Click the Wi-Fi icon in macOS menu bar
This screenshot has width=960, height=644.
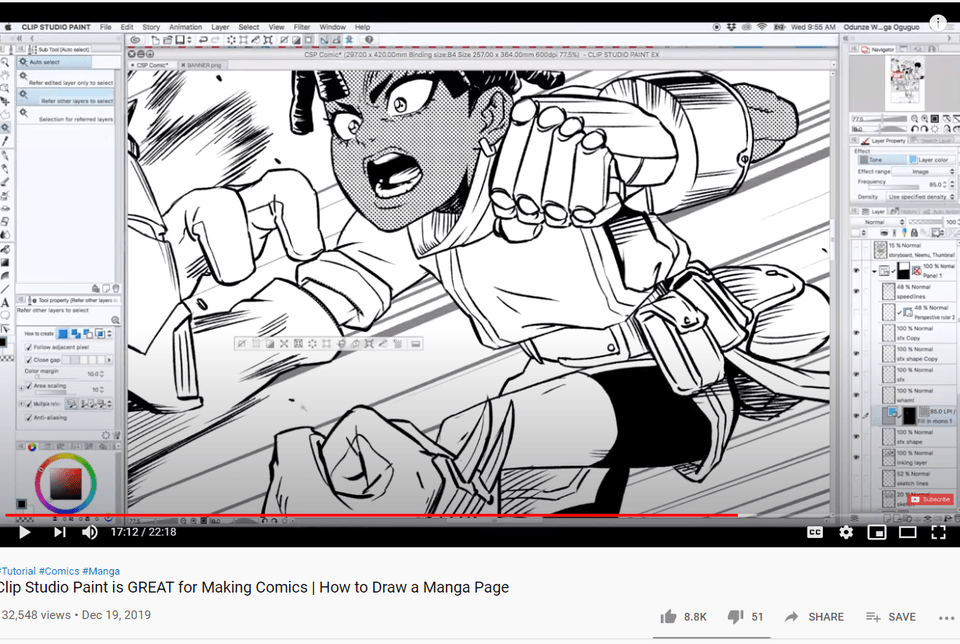pos(762,27)
